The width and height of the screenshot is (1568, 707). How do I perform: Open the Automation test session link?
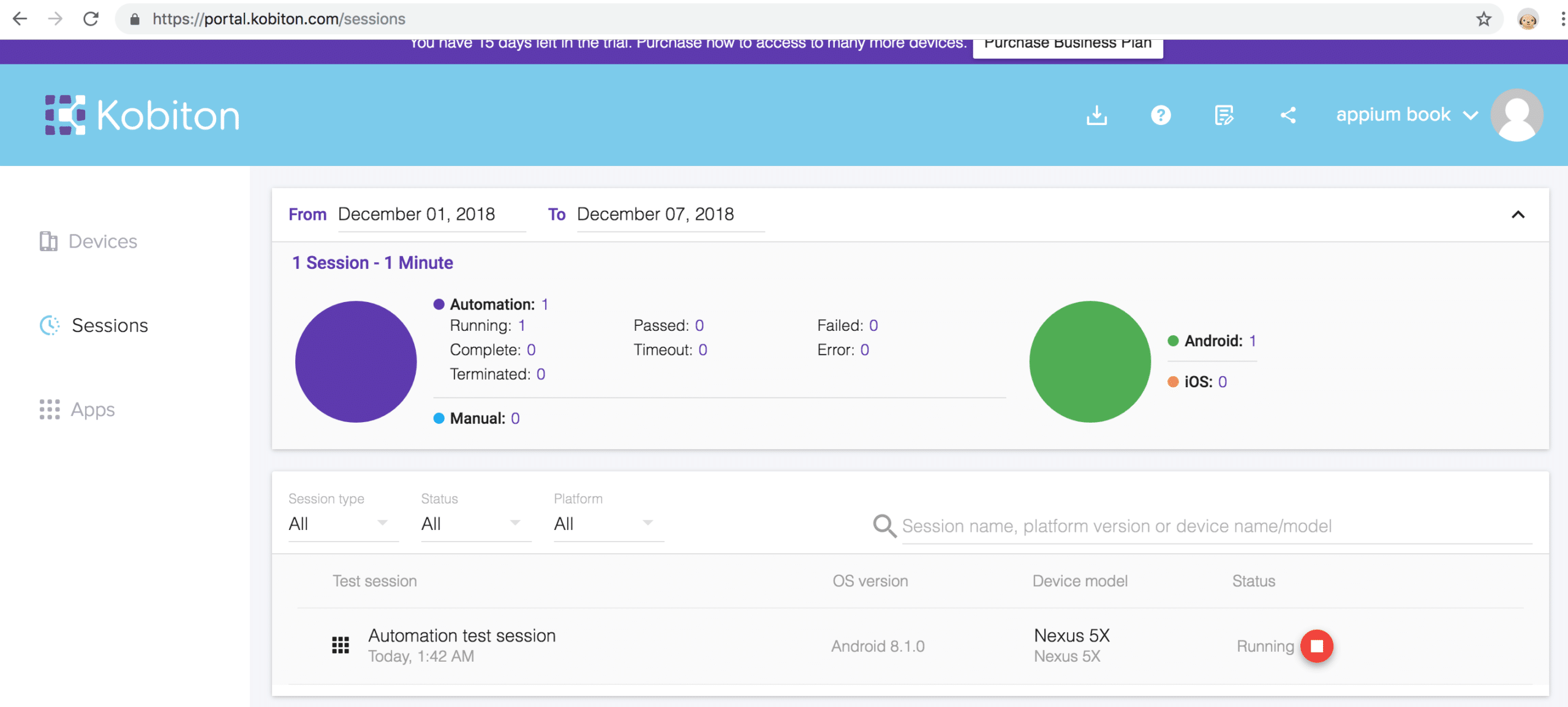pos(462,636)
